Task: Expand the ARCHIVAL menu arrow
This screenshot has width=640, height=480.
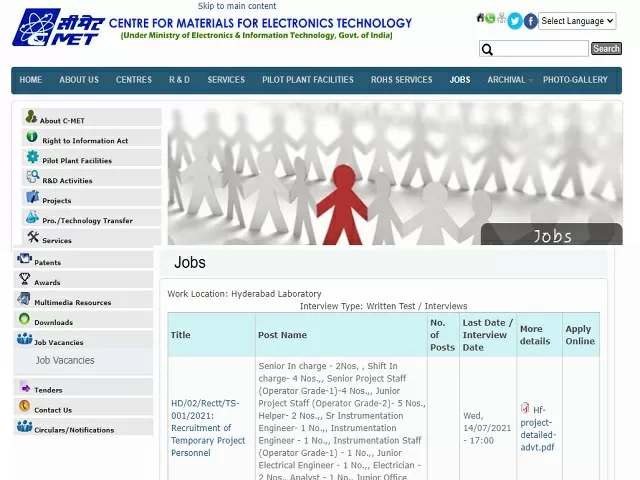Action: tap(531, 80)
